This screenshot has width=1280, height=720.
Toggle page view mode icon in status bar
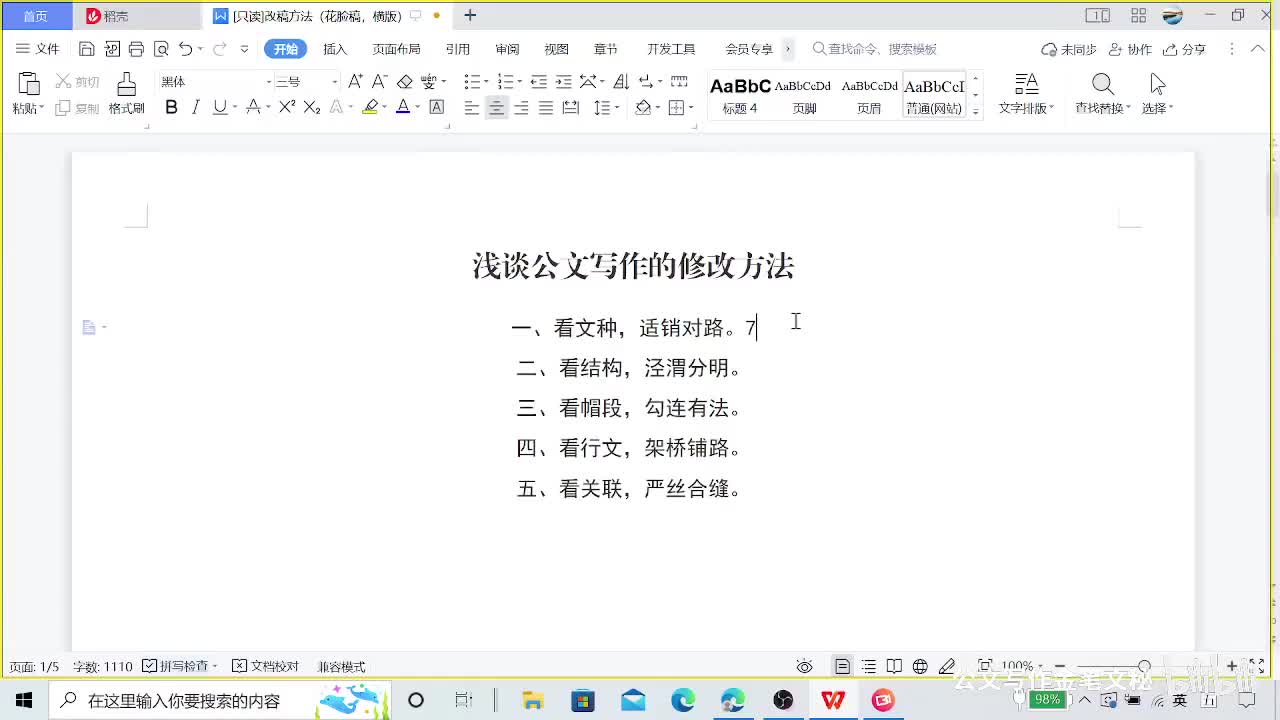point(843,666)
